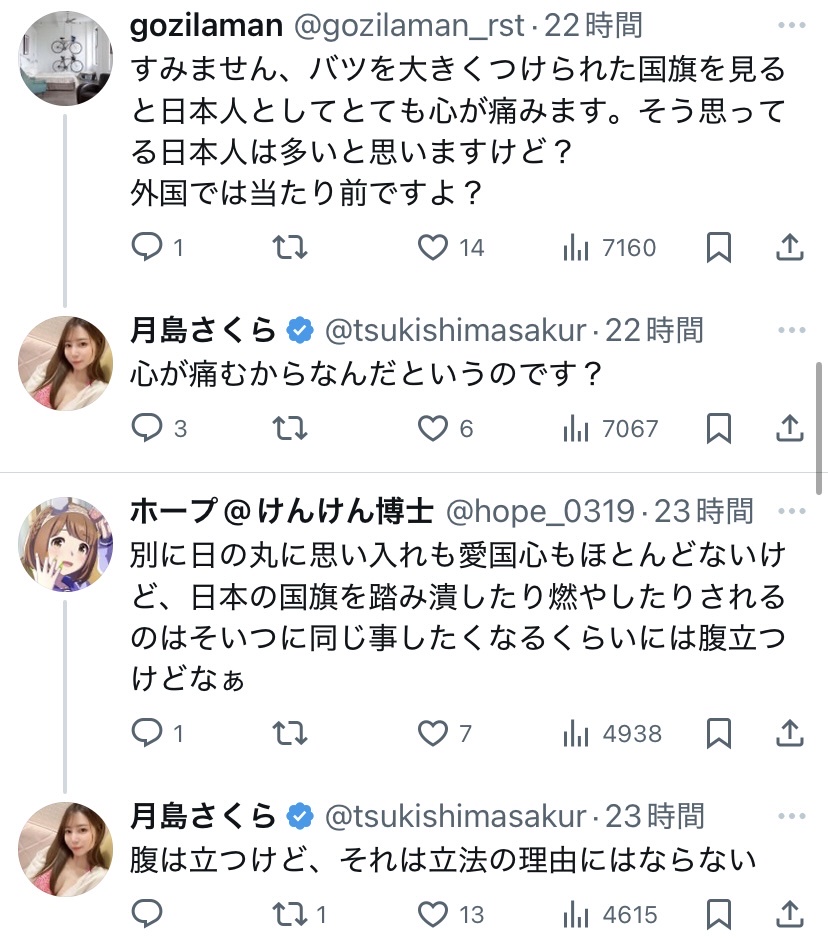Viewport: 828px width, 945px height.
Task: Like 月島さくら's reply with 6 likes
Action: pos(433,429)
